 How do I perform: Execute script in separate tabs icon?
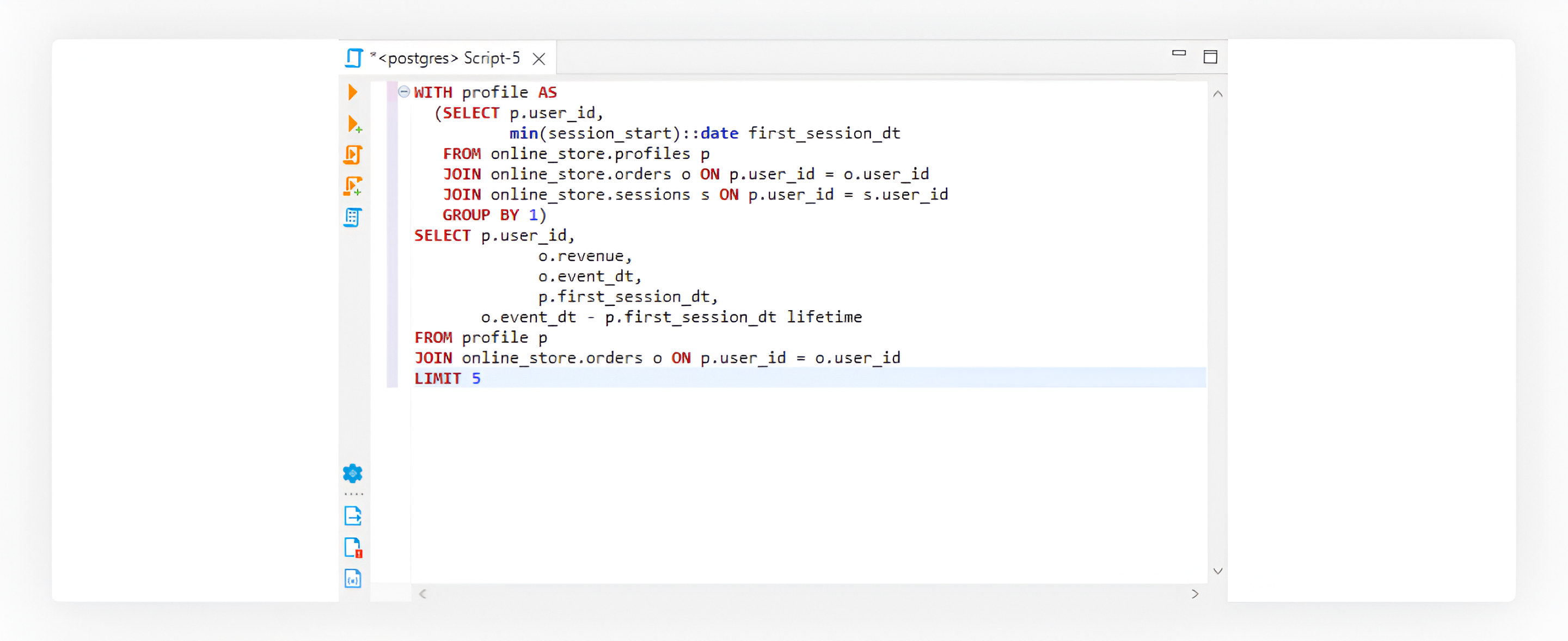tap(353, 186)
